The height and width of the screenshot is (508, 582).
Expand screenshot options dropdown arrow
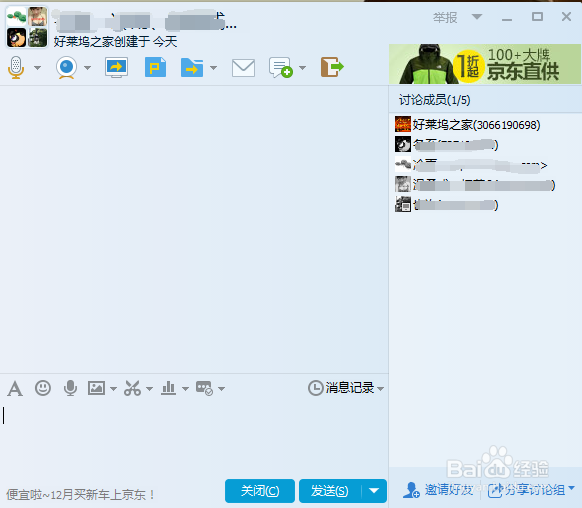pos(150,389)
